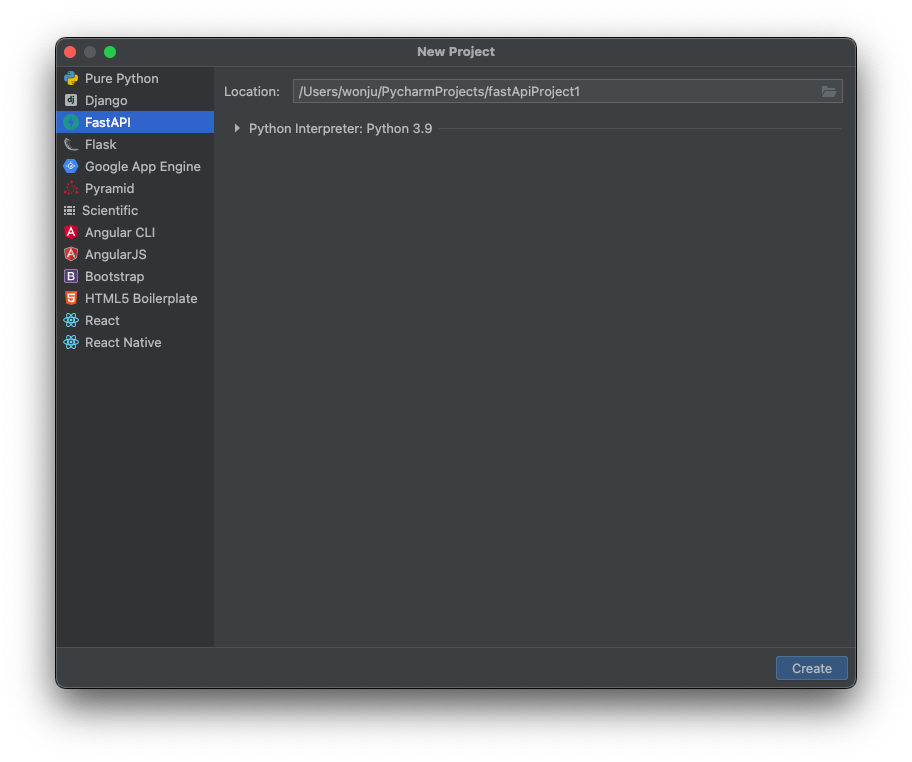
Task: Click the Create button
Action: click(x=811, y=668)
